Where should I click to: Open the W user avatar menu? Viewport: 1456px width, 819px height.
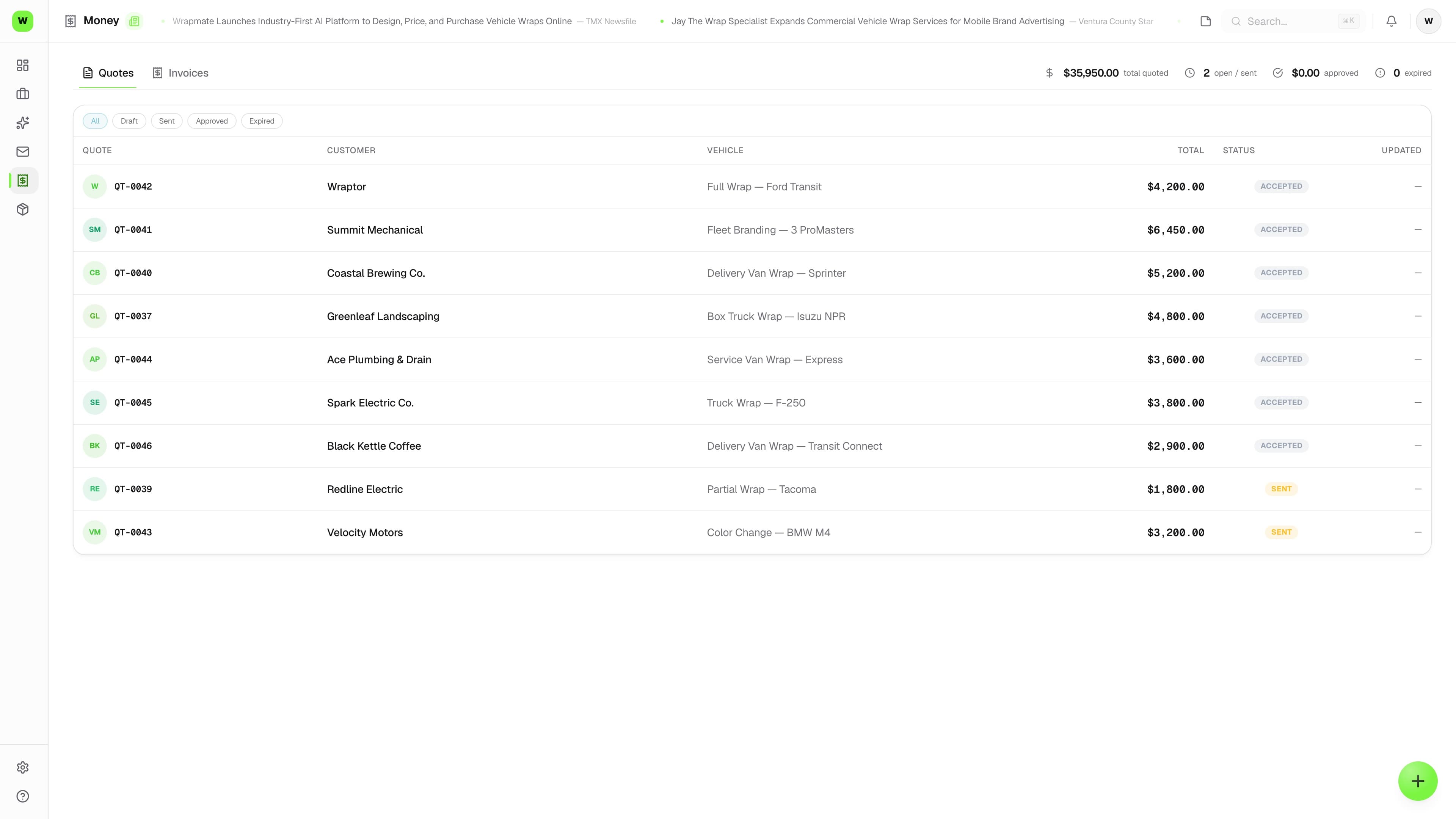(1428, 21)
